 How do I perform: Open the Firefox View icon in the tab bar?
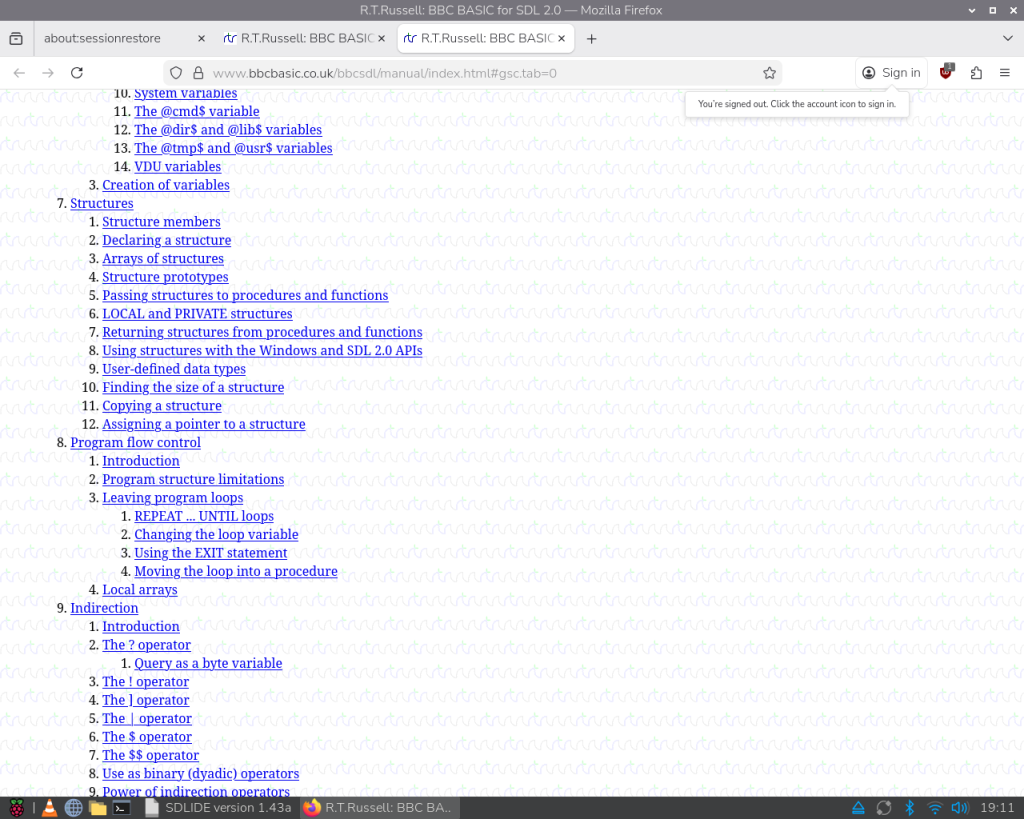[x=16, y=39]
